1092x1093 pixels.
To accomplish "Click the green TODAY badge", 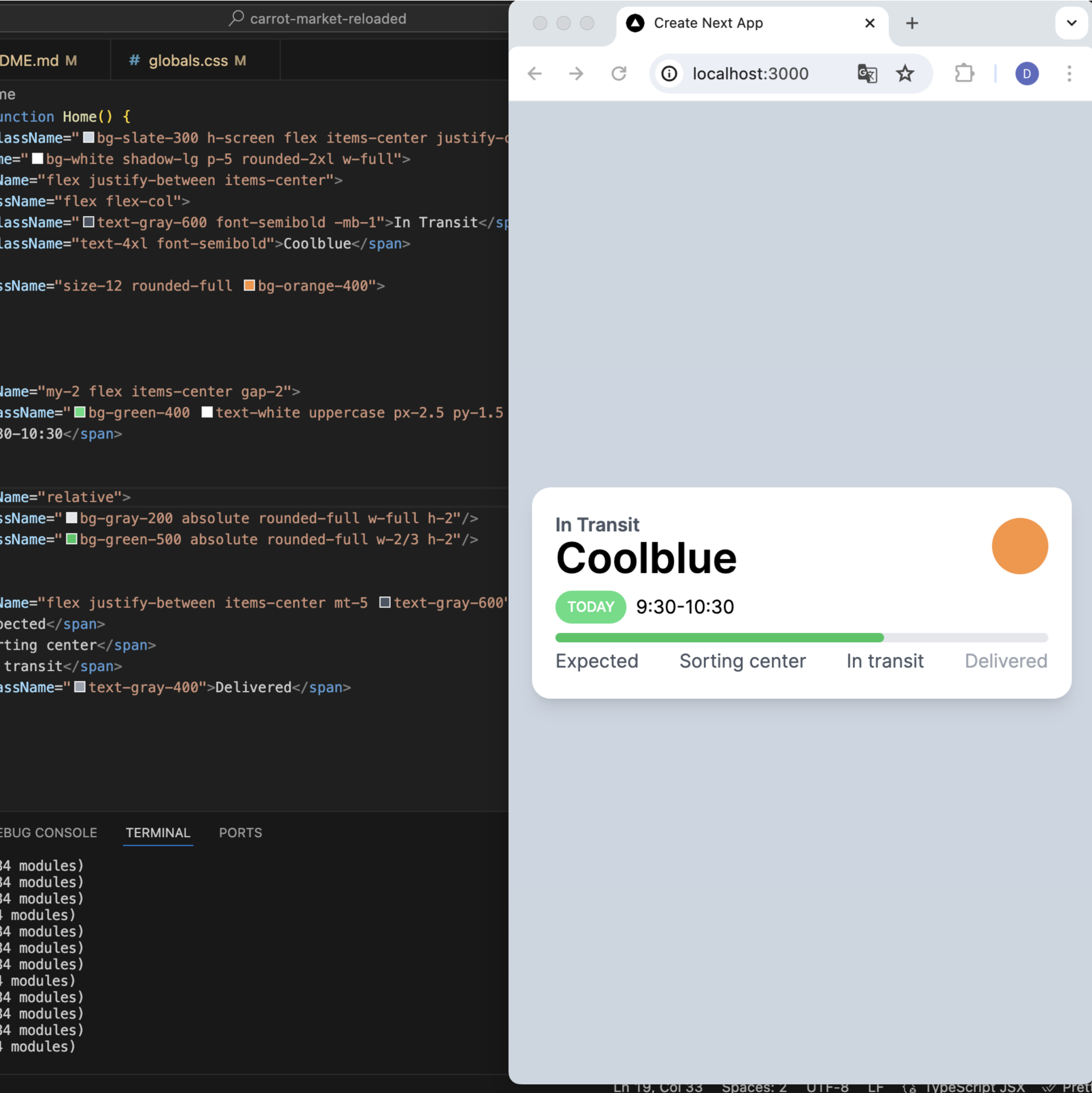I will (x=590, y=607).
